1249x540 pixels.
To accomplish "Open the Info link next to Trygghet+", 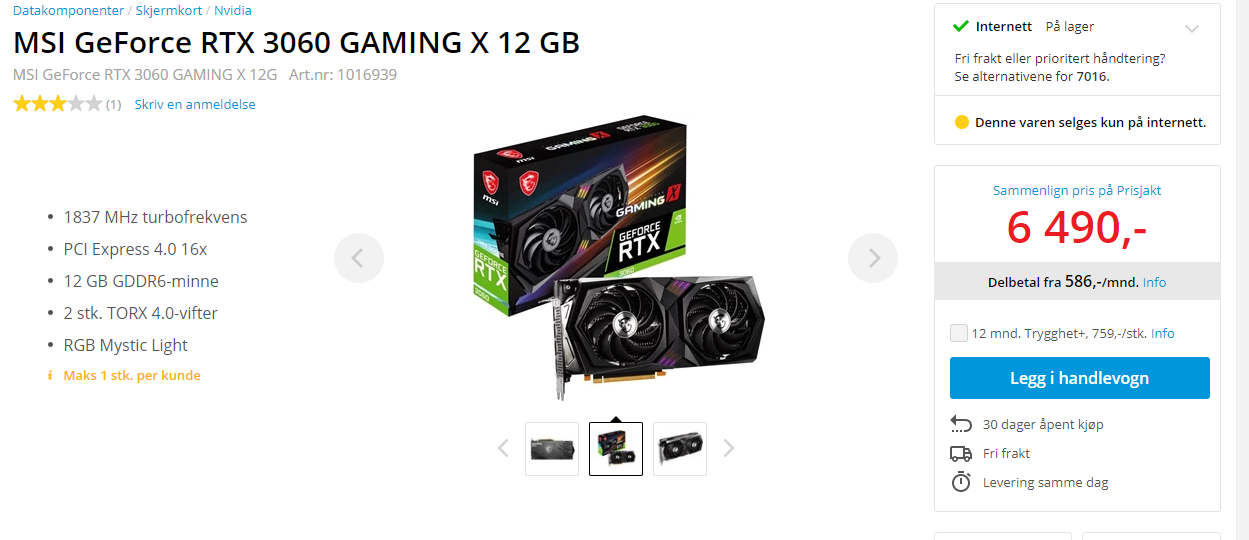I will point(1163,333).
